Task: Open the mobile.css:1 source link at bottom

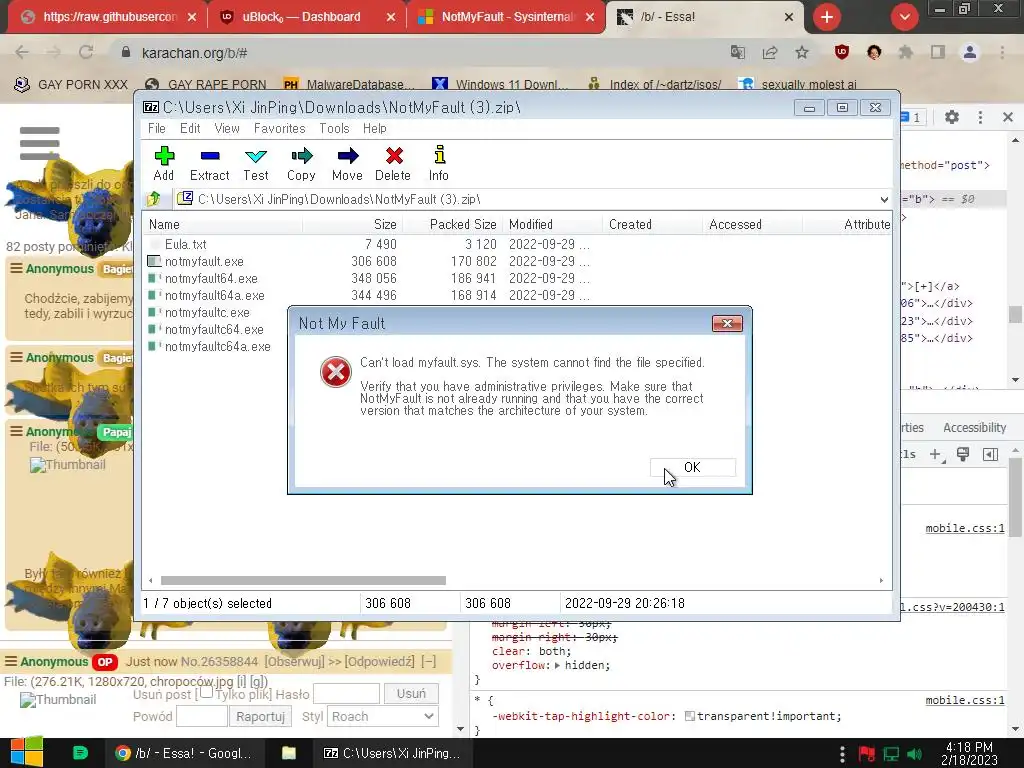Action: pyautogui.click(x=965, y=700)
